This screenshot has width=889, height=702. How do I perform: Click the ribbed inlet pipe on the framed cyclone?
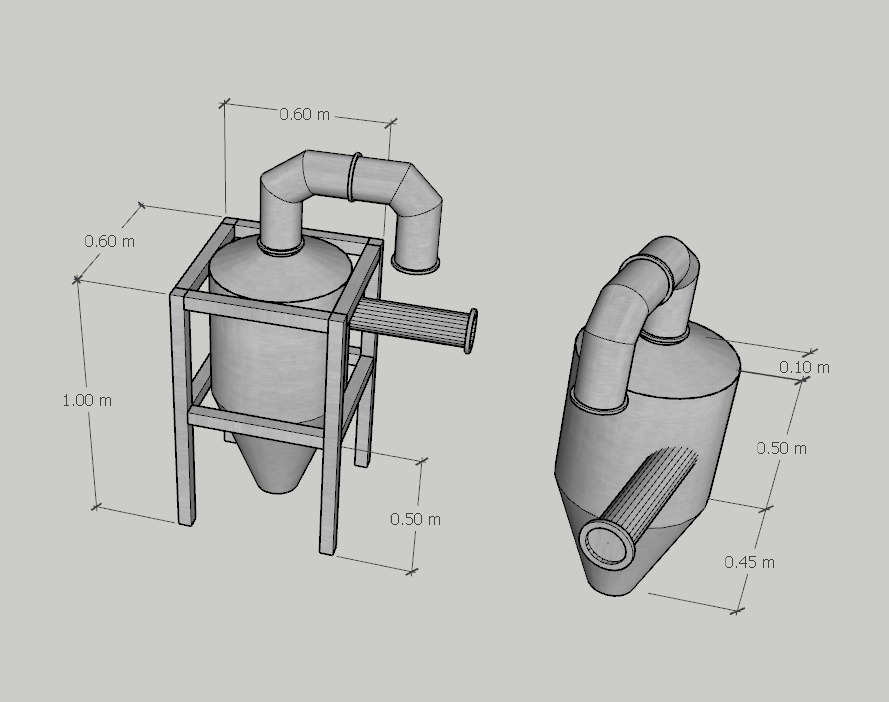coord(410,322)
